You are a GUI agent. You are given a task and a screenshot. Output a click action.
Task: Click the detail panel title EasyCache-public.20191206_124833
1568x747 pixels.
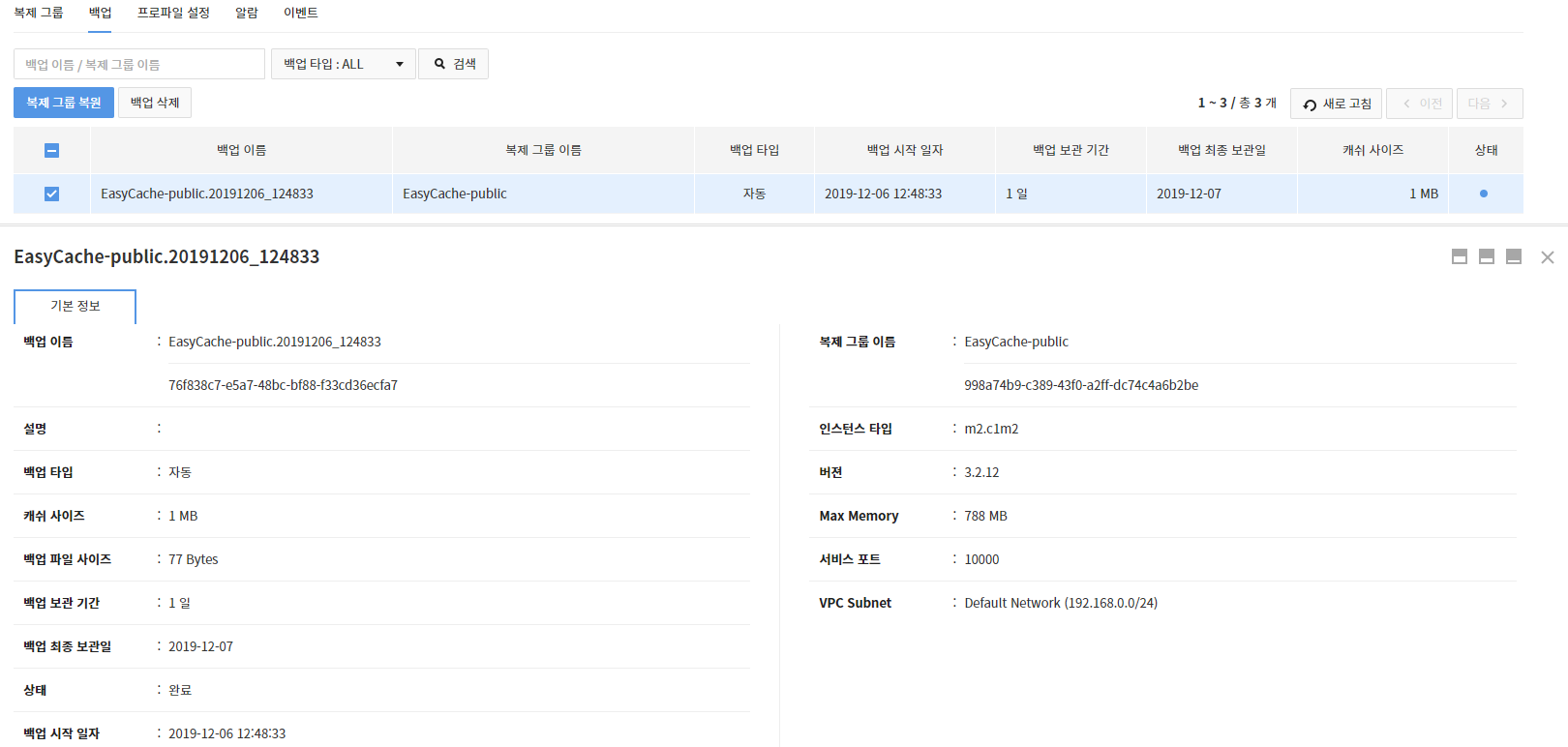[x=166, y=256]
